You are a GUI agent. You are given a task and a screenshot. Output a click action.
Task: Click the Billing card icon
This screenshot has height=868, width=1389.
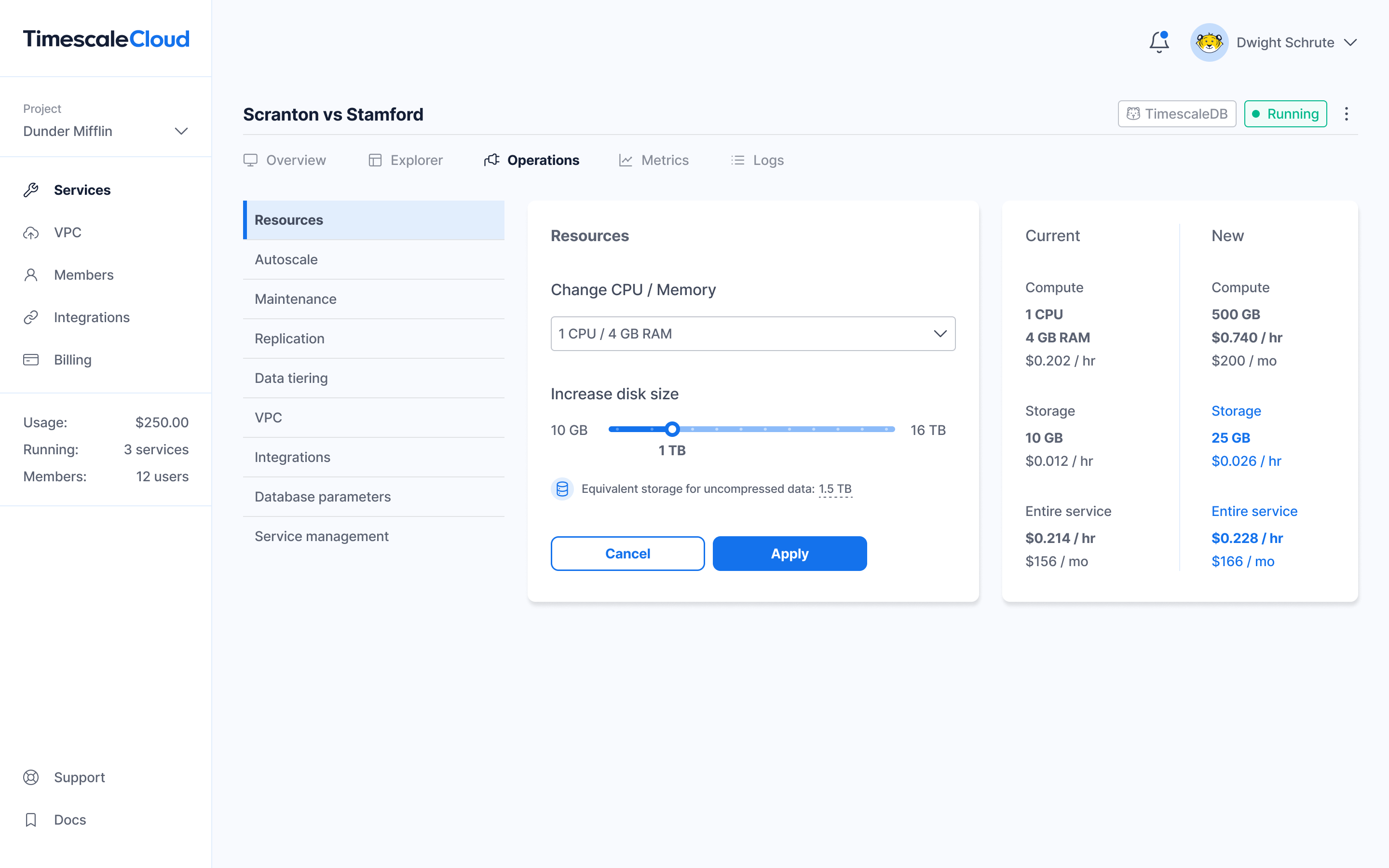(x=31, y=360)
